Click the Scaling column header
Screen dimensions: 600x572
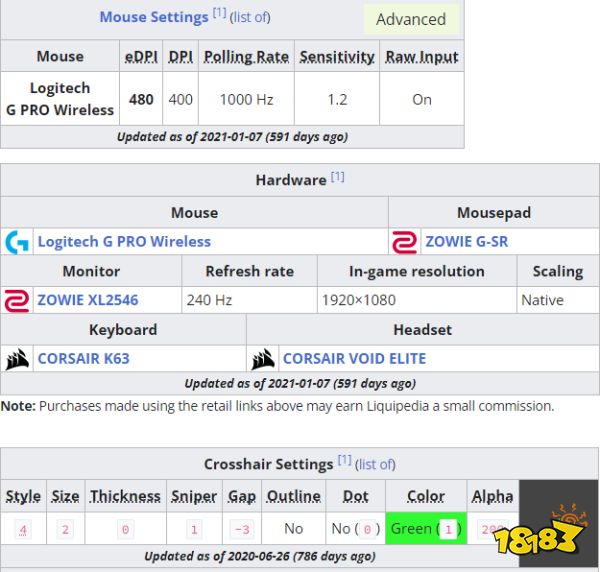point(558,271)
